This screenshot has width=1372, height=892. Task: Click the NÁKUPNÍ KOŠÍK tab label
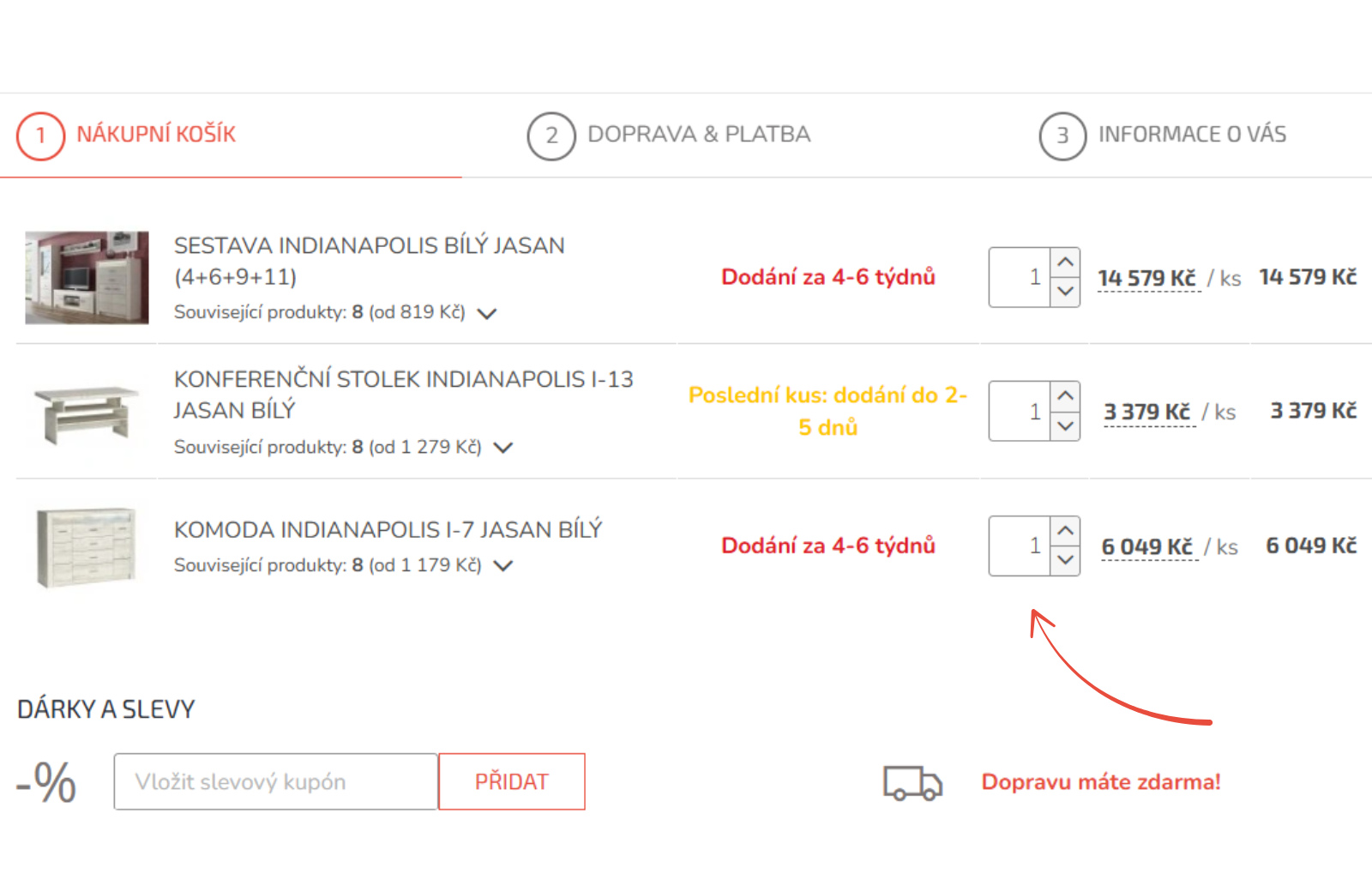coord(157,135)
